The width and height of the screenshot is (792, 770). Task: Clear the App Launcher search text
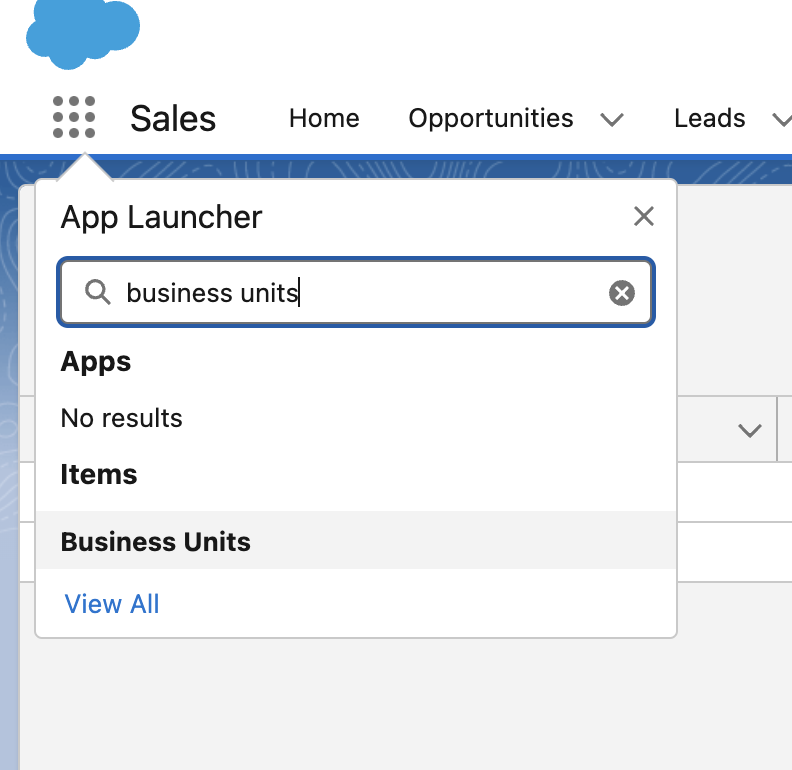(x=621, y=293)
